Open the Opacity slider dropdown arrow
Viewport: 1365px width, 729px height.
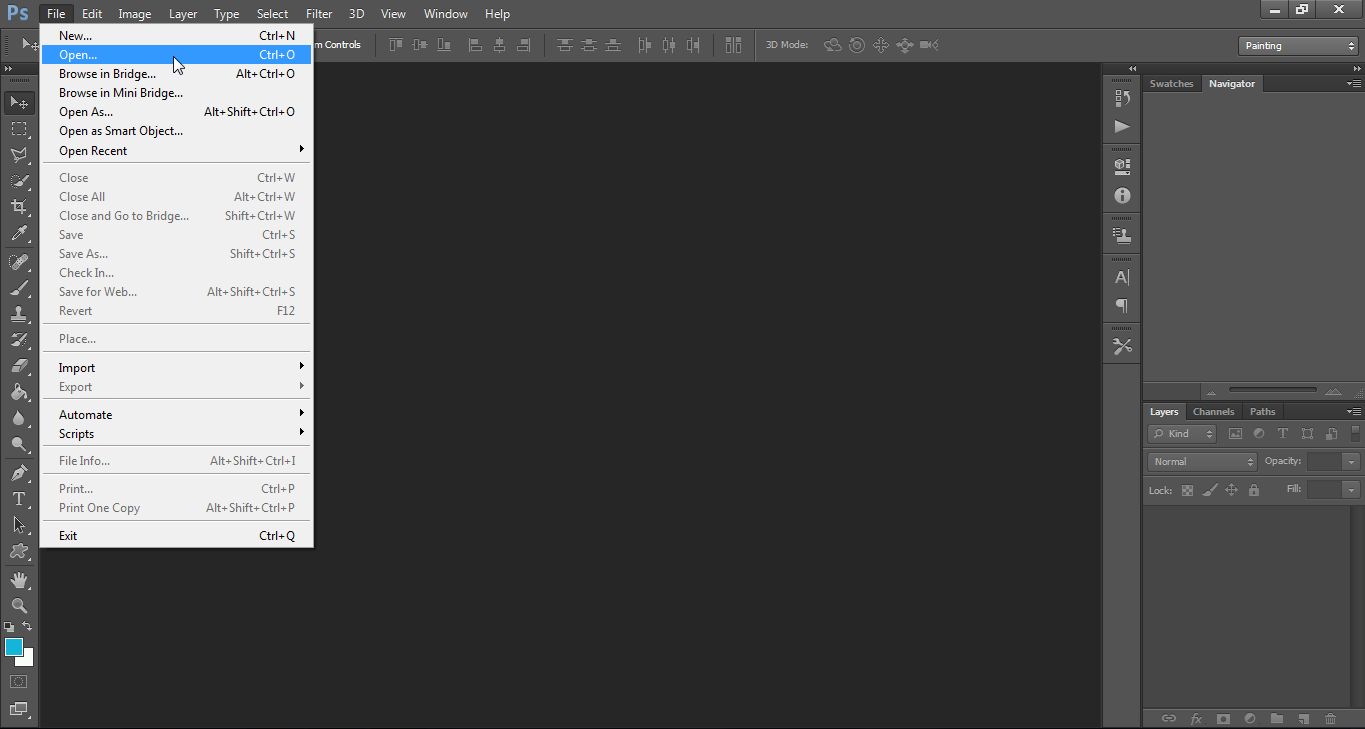pos(1352,462)
